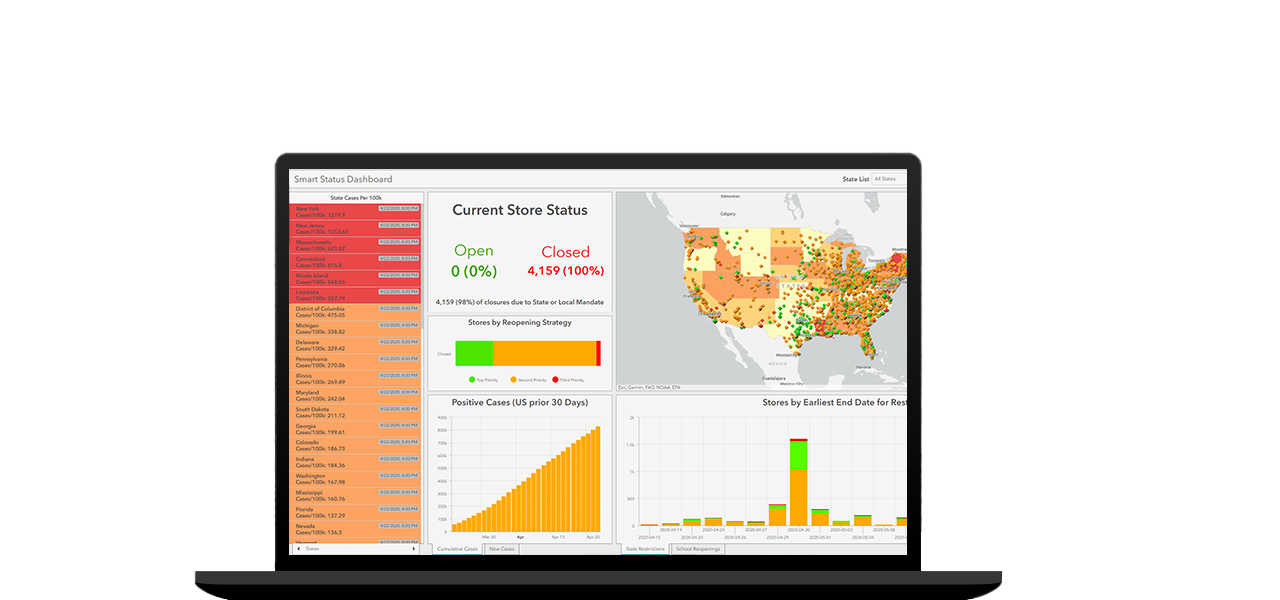The image size is (1280, 600).
Task: Click the right arrow in States pager
Action: pyautogui.click(x=413, y=548)
